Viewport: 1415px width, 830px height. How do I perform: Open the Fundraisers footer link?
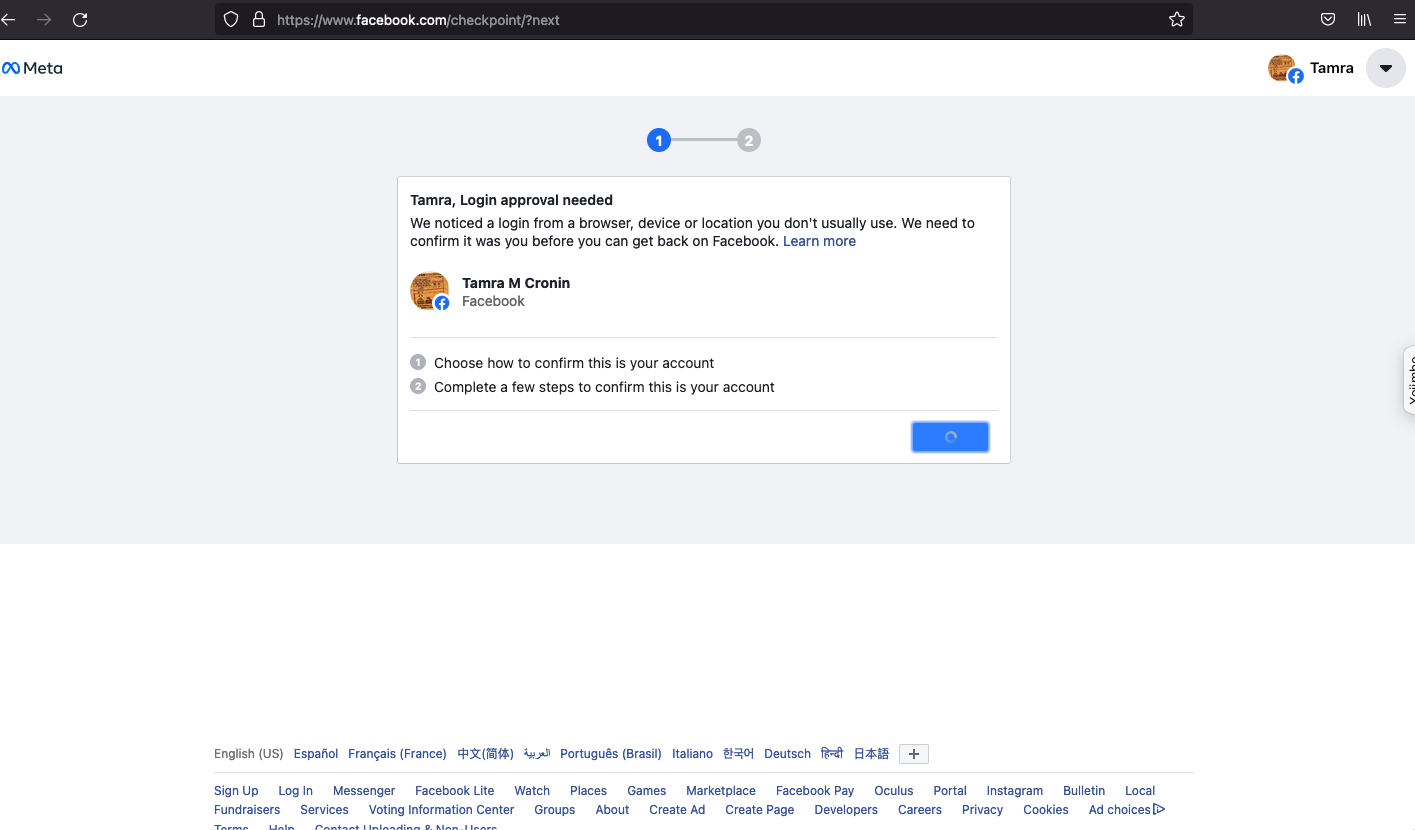click(x=247, y=810)
